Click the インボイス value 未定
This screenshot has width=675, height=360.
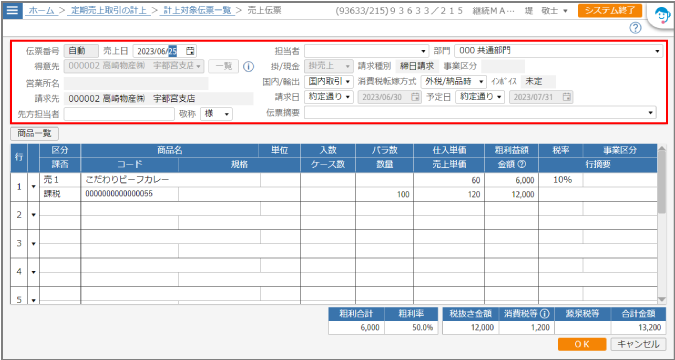[x=538, y=81]
